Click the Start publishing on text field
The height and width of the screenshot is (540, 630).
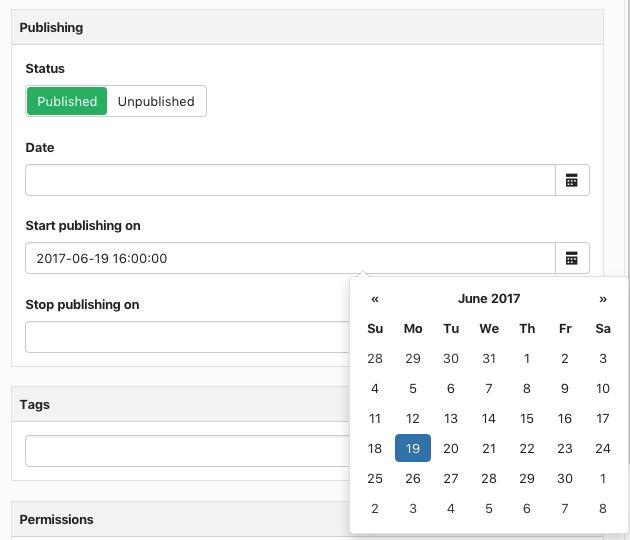coord(290,258)
